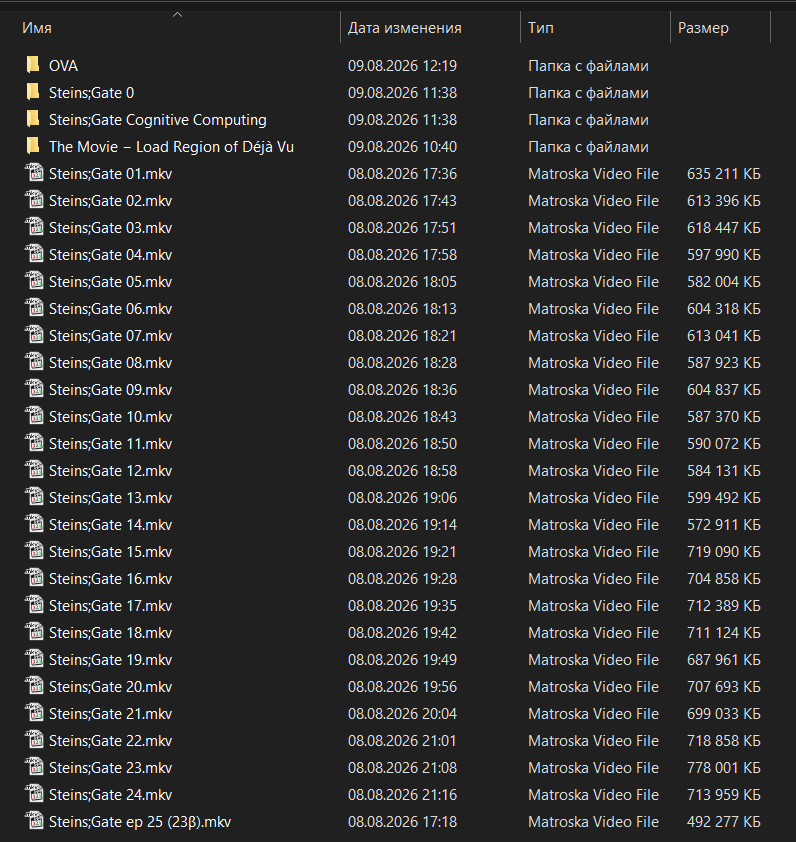Click the Steins;Gate 08.mkv file icon
The width and height of the screenshot is (796, 842).
34,362
